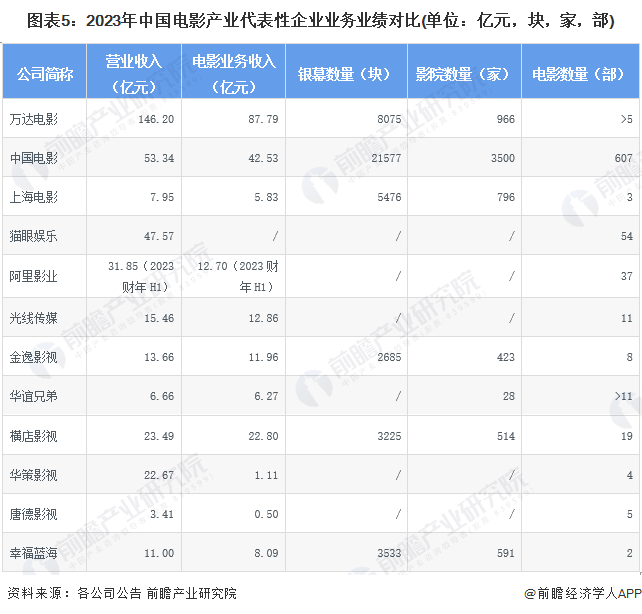Click the chart title 图表5
The width and height of the screenshot is (642, 614).
(320, 20)
